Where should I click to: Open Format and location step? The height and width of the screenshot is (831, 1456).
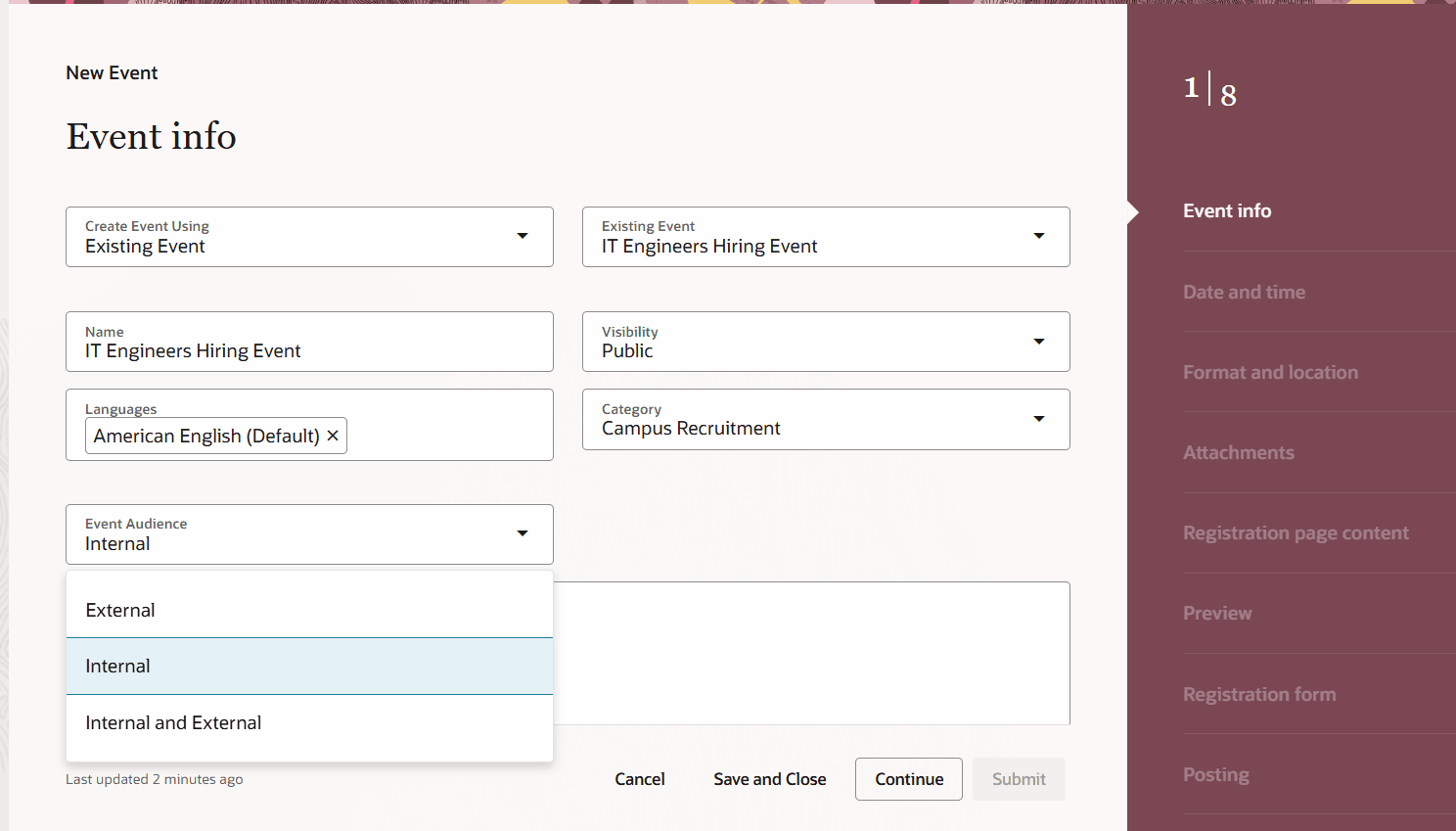pyautogui.click(x=1270, y=372)
